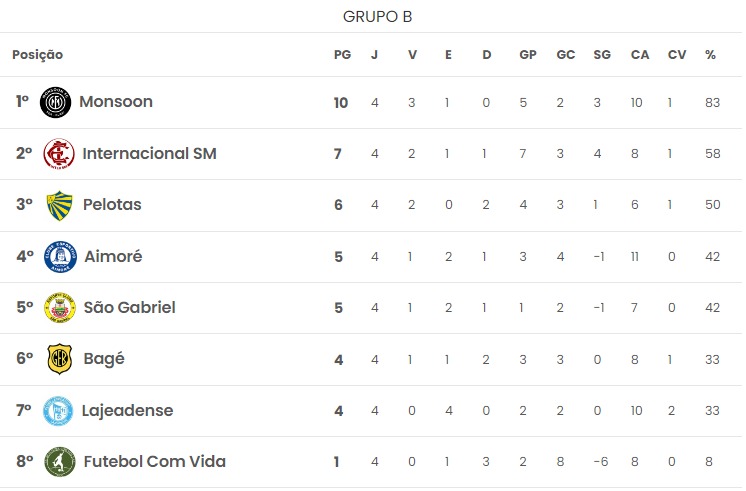The height and width of the screenshot is (491, 746).
Task: Click the GRUPO B title
Action: point(377,17)
